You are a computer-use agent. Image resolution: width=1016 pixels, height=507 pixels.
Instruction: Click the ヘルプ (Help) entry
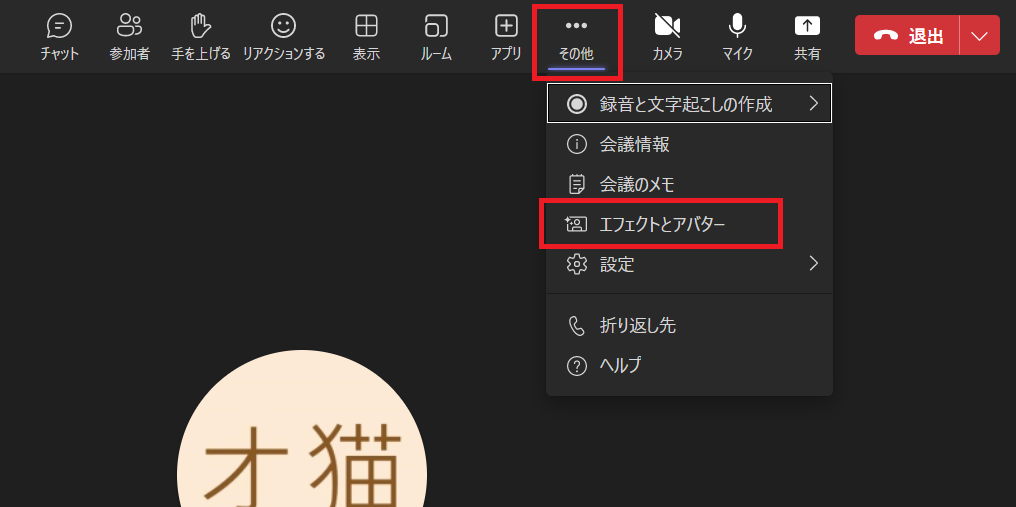point(620,365)
